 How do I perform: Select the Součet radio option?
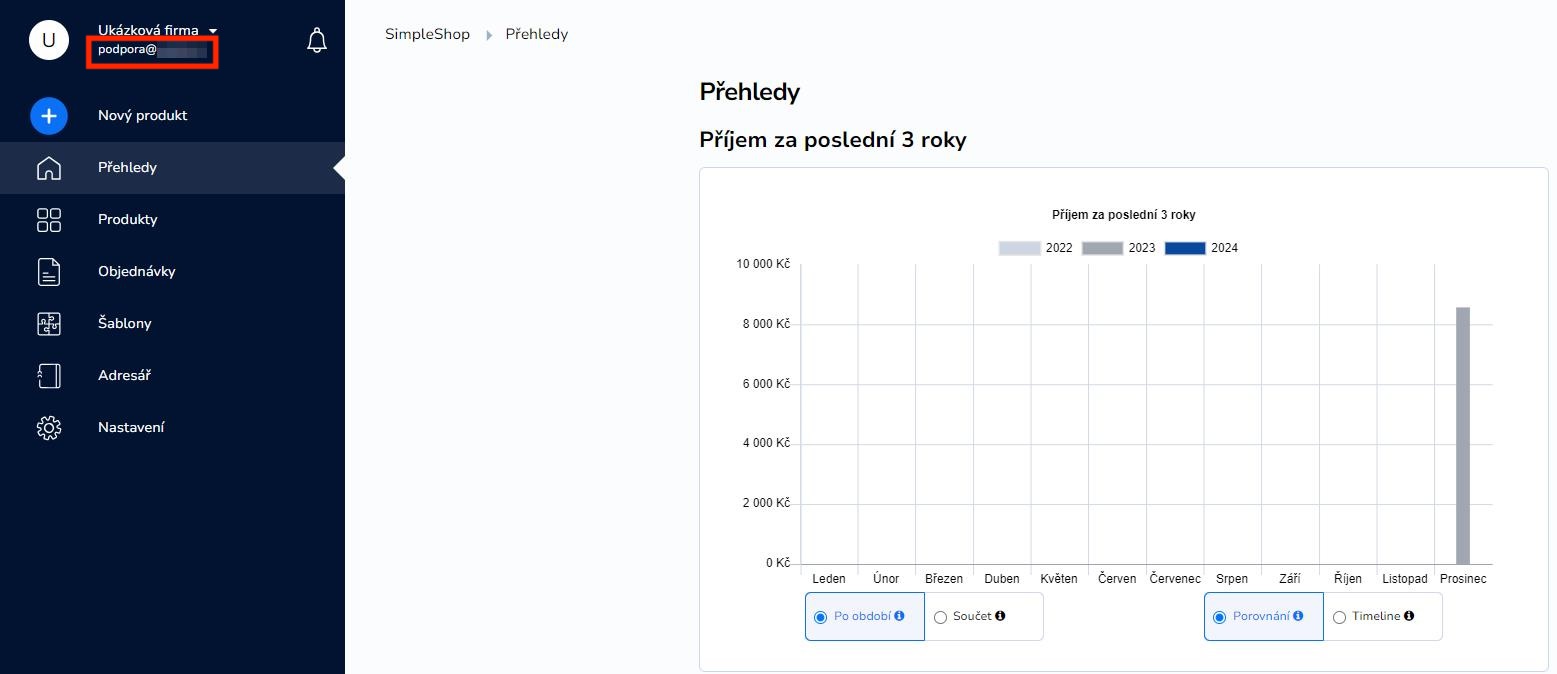click(940, 617)
